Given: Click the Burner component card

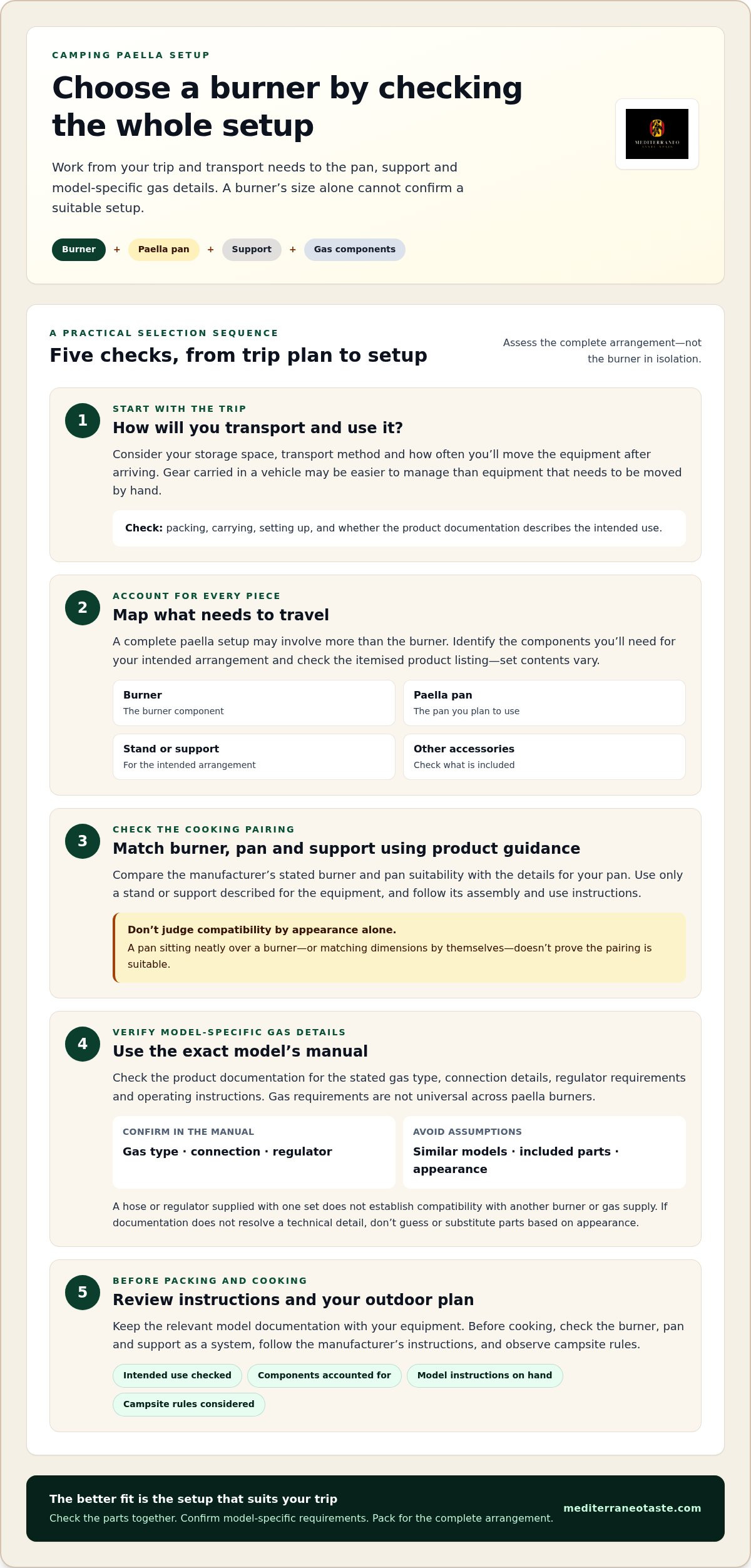Looking at the screenshot, I should click(254, 703).
